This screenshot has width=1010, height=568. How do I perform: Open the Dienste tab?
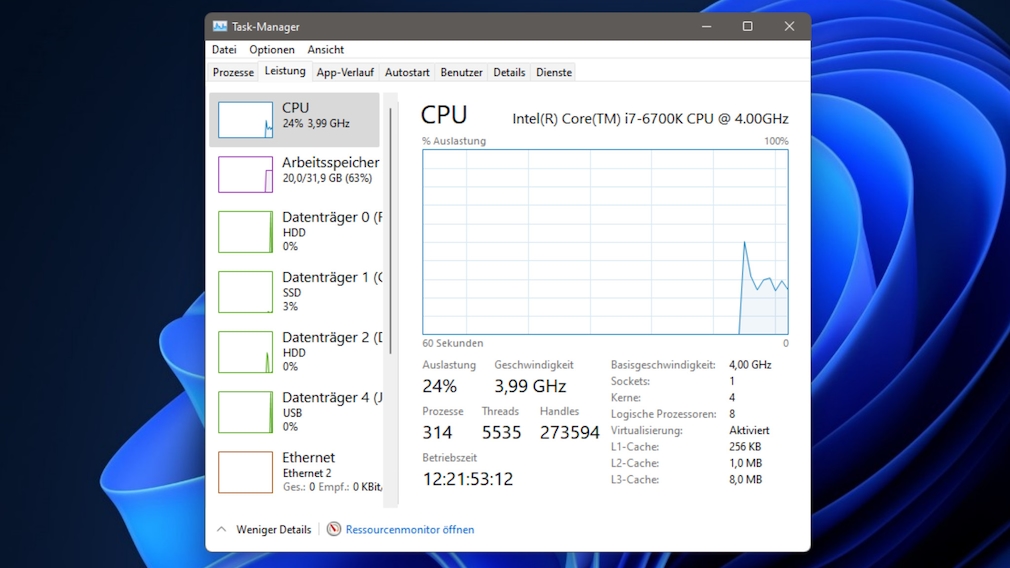[x=554, y=73]
